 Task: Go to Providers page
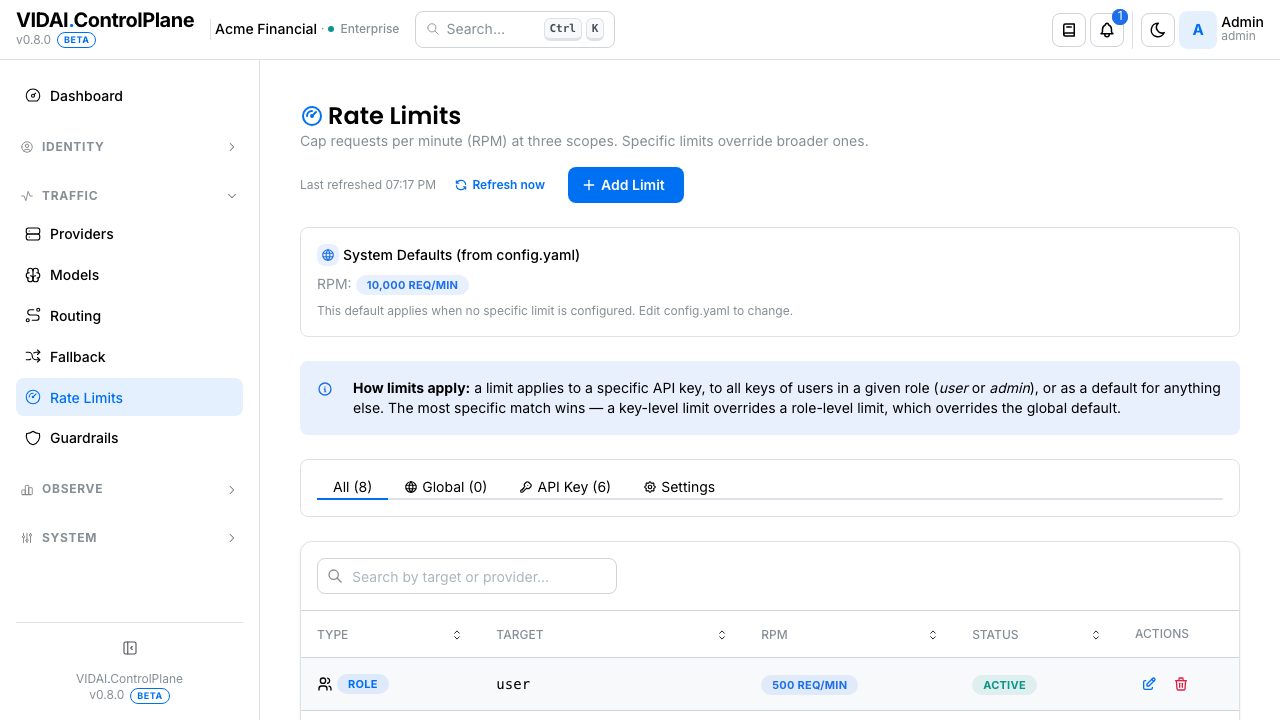[x=129, y=234]
